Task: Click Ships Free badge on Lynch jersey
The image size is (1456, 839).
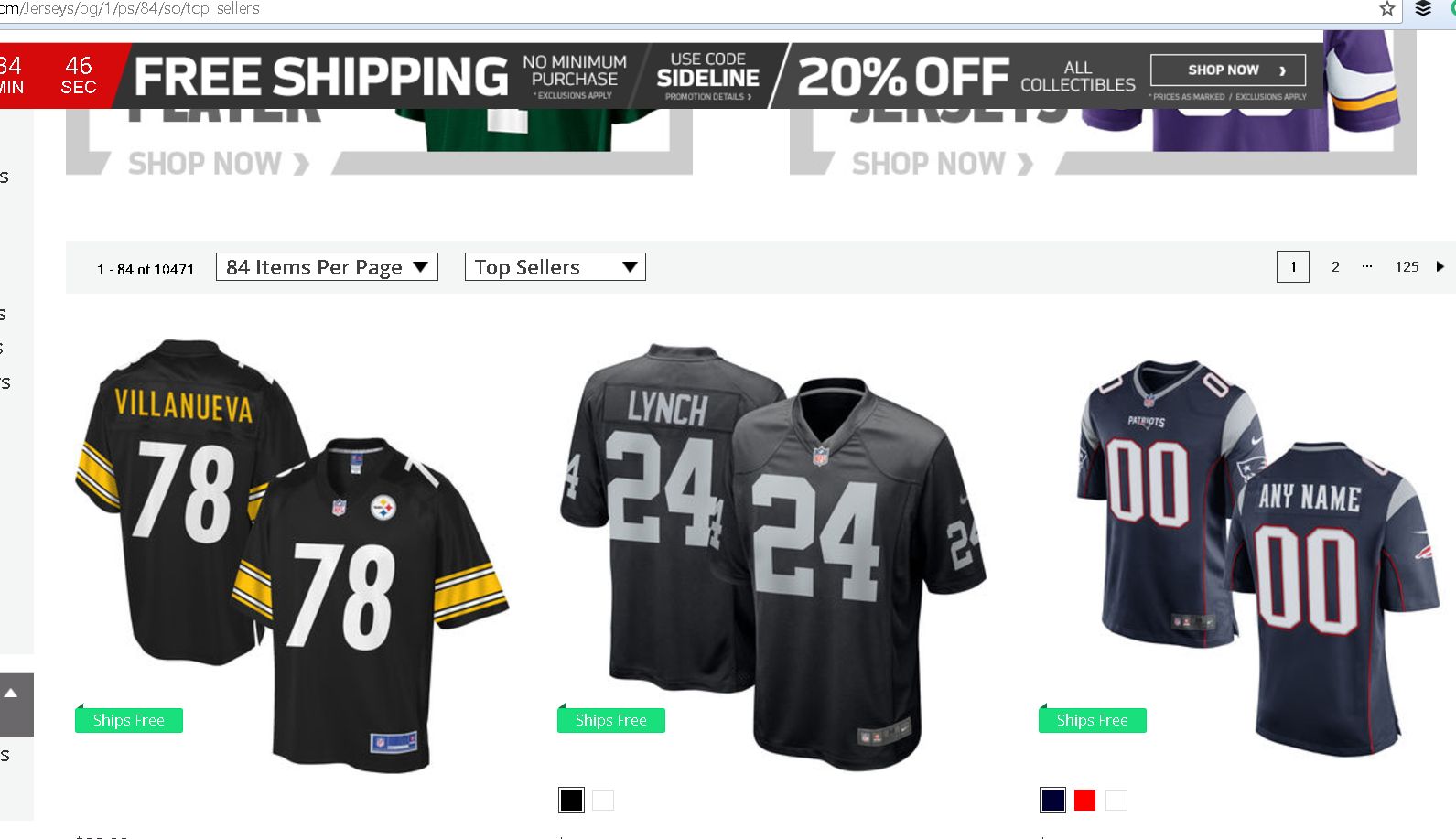Action: (611, 721)
